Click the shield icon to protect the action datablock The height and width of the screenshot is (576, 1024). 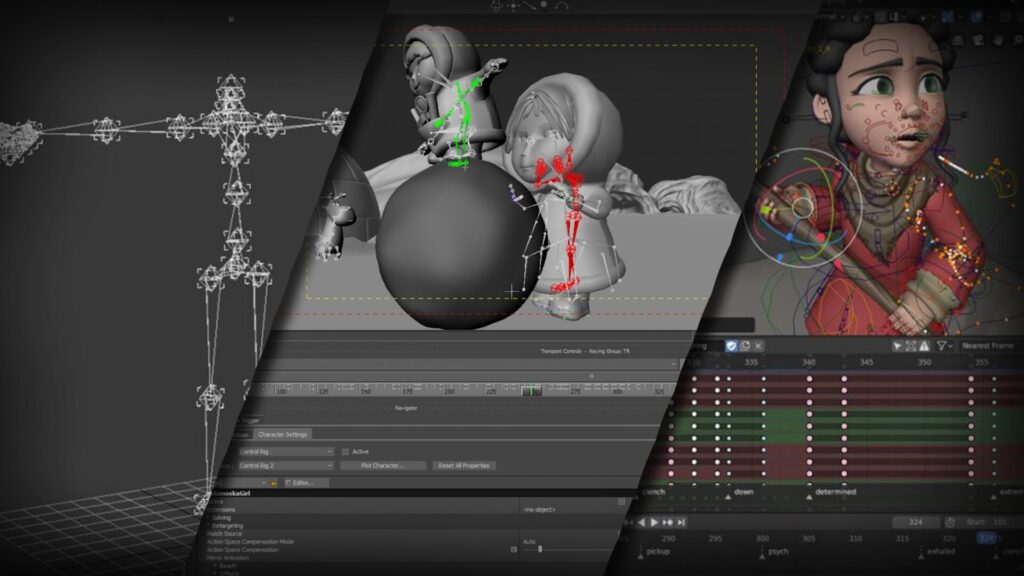731,345
